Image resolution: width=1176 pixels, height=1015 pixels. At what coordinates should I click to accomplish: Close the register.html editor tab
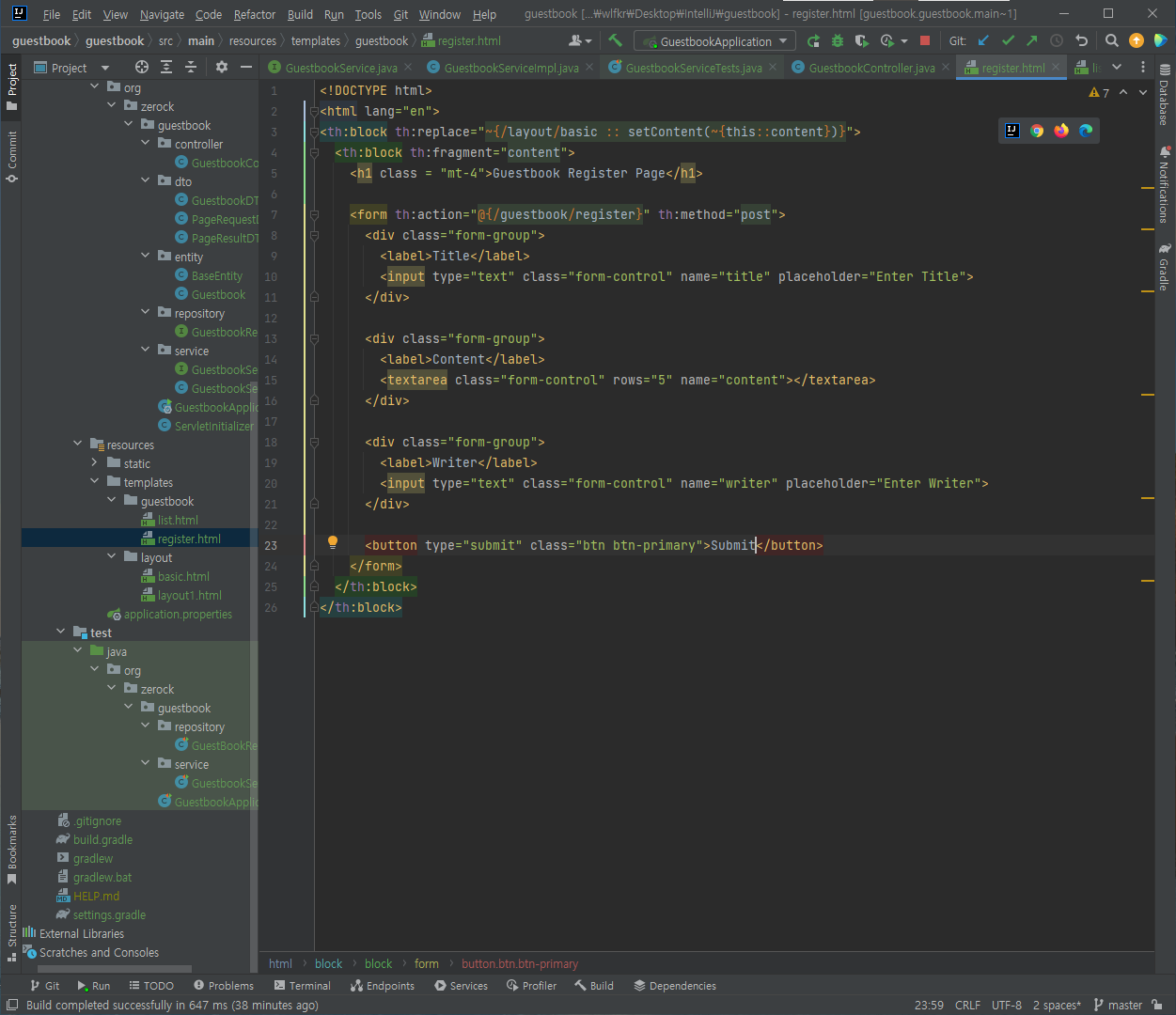pyautogui.click(x=1056, y=68)
